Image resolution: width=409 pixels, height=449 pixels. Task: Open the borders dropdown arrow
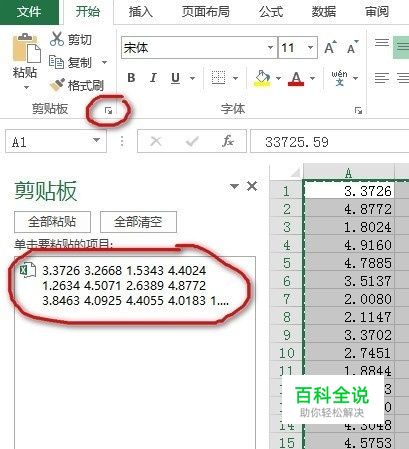(235, 79)
